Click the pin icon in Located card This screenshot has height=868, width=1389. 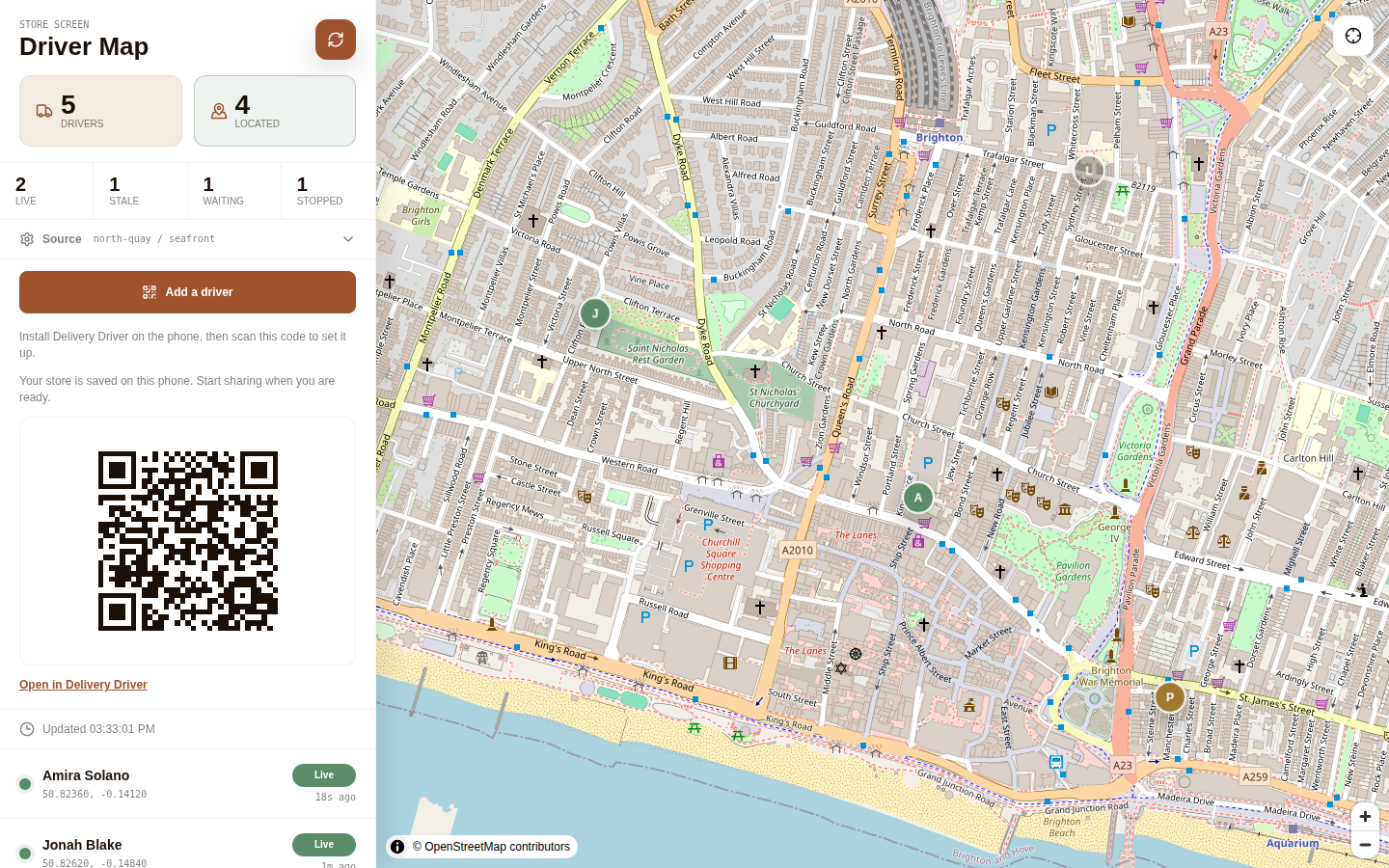pyautogui.click(x=219, y=111)
